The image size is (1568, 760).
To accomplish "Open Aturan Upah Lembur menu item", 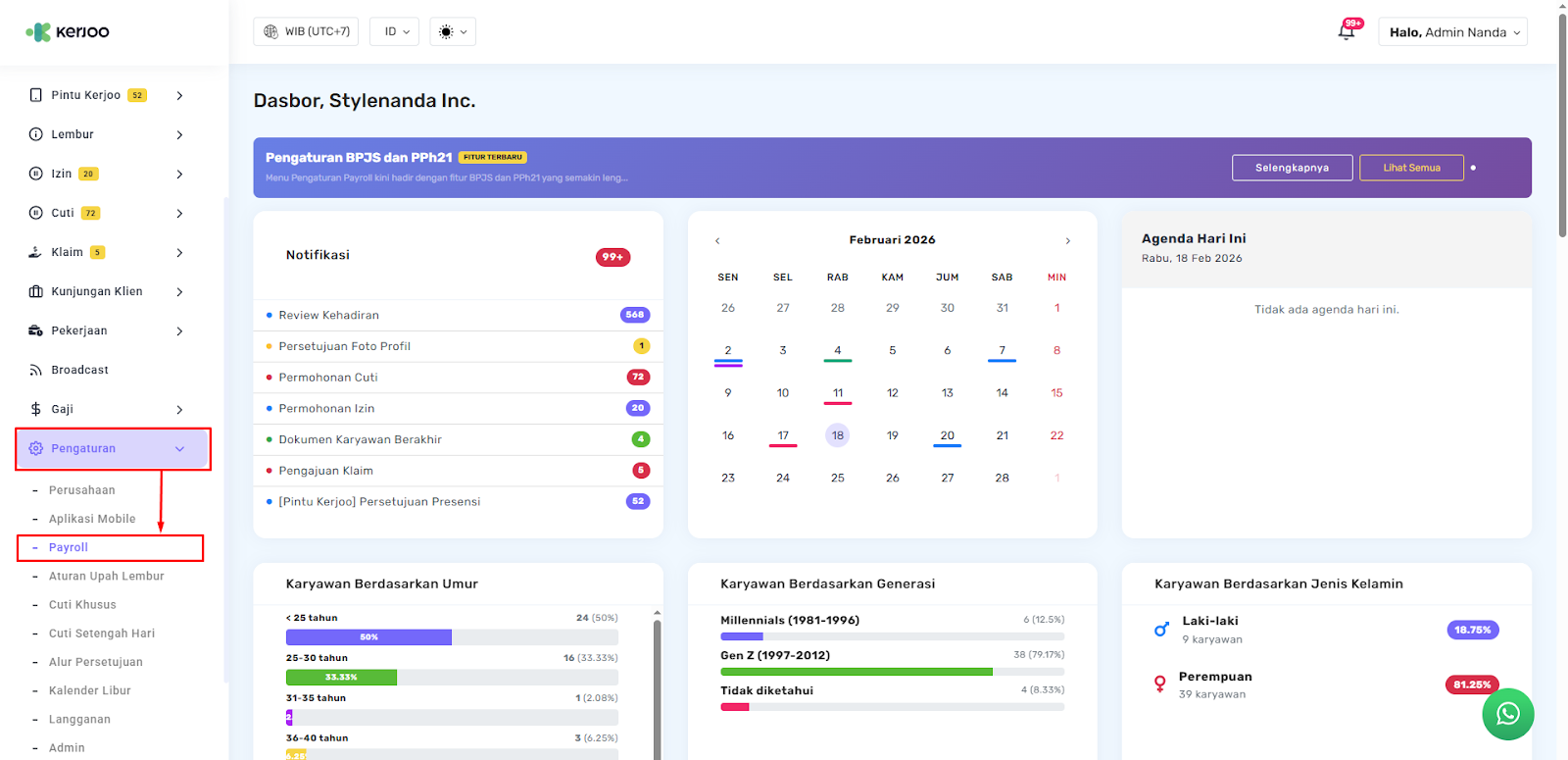I will pos(106,577).
